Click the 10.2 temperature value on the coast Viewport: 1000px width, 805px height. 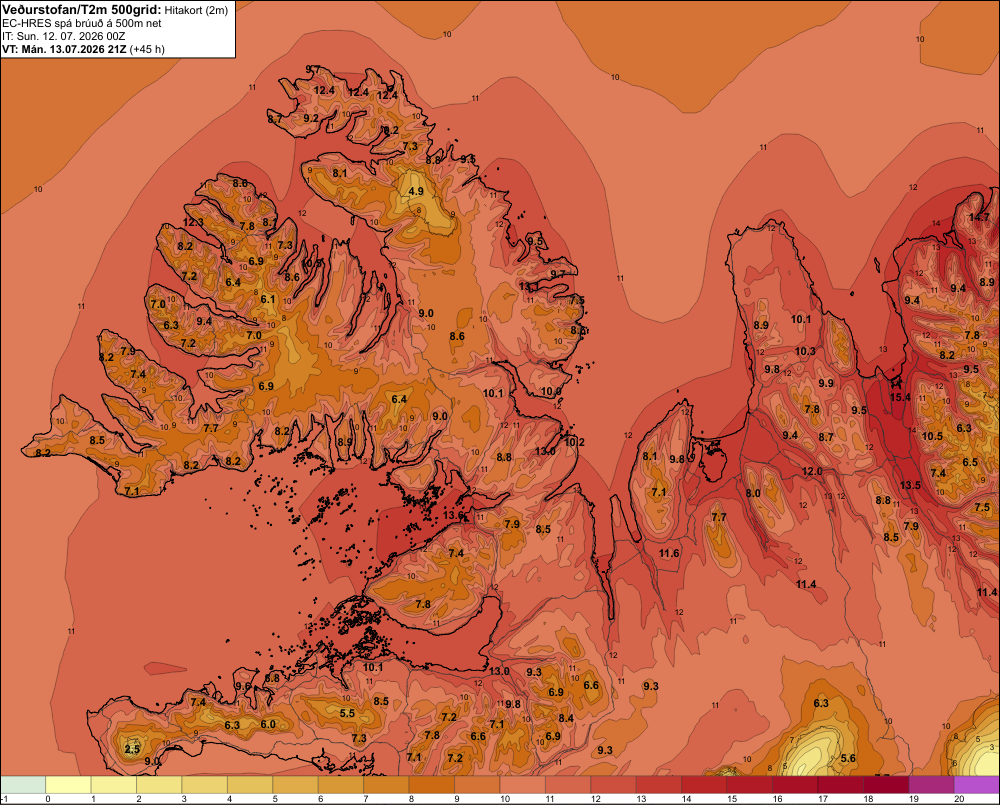(575, 441)
